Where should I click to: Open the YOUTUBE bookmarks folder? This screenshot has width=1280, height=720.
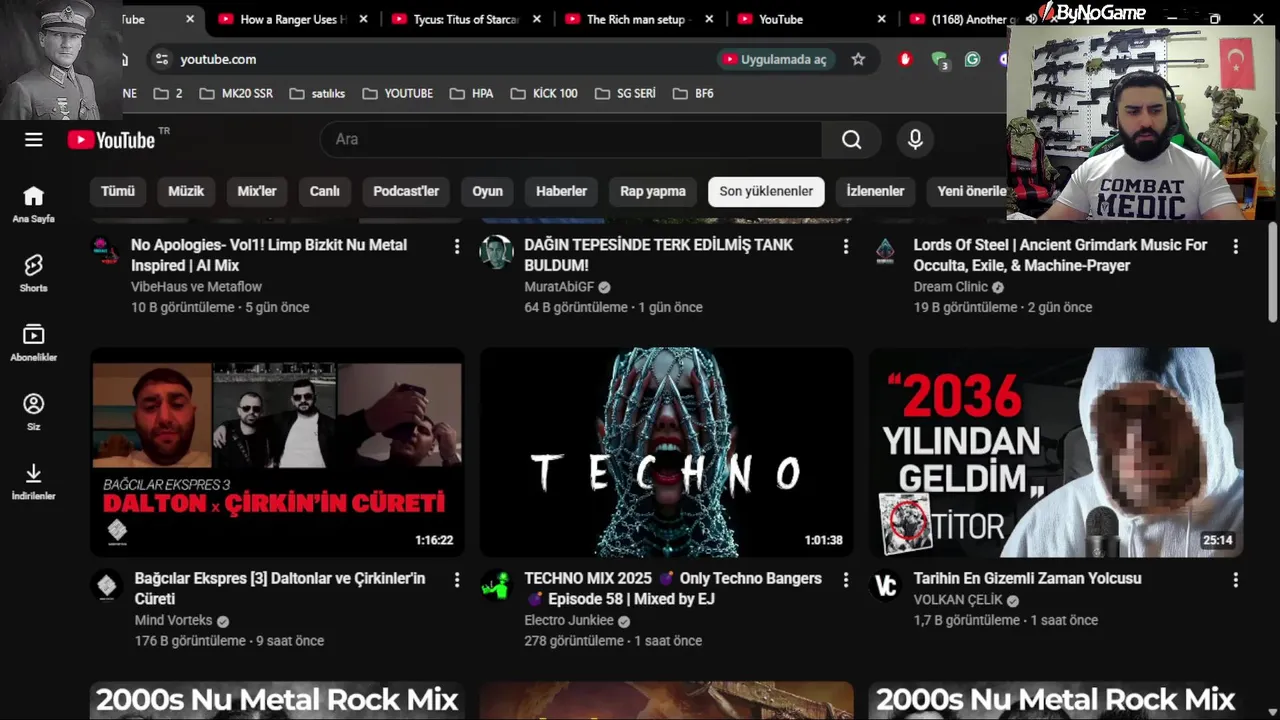coord(398,93)
